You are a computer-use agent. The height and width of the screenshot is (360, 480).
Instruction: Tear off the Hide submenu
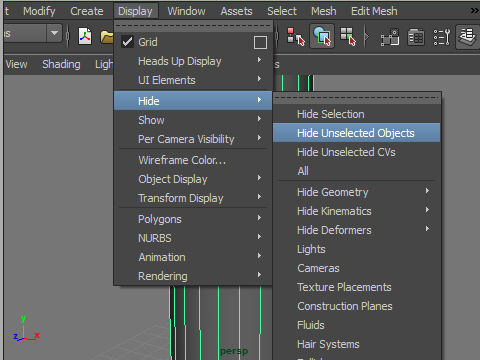click(x=357, y=98)
